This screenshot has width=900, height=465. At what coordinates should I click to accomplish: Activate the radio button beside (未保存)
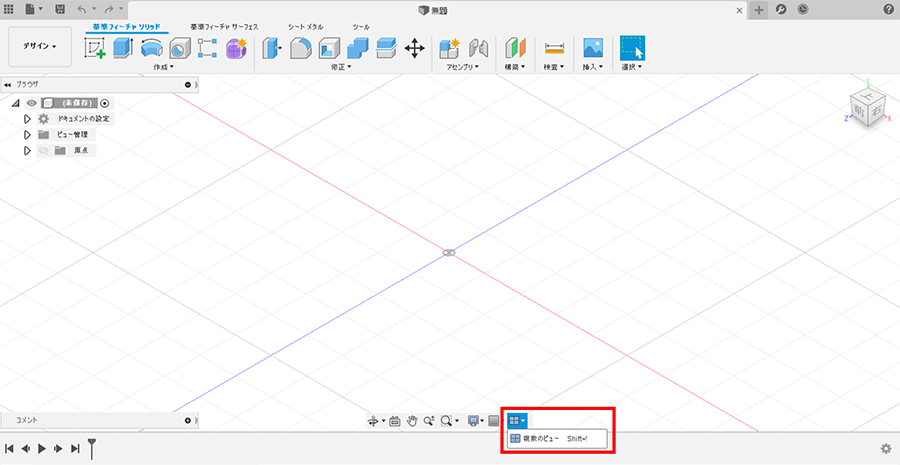click(x=105, y=103)
